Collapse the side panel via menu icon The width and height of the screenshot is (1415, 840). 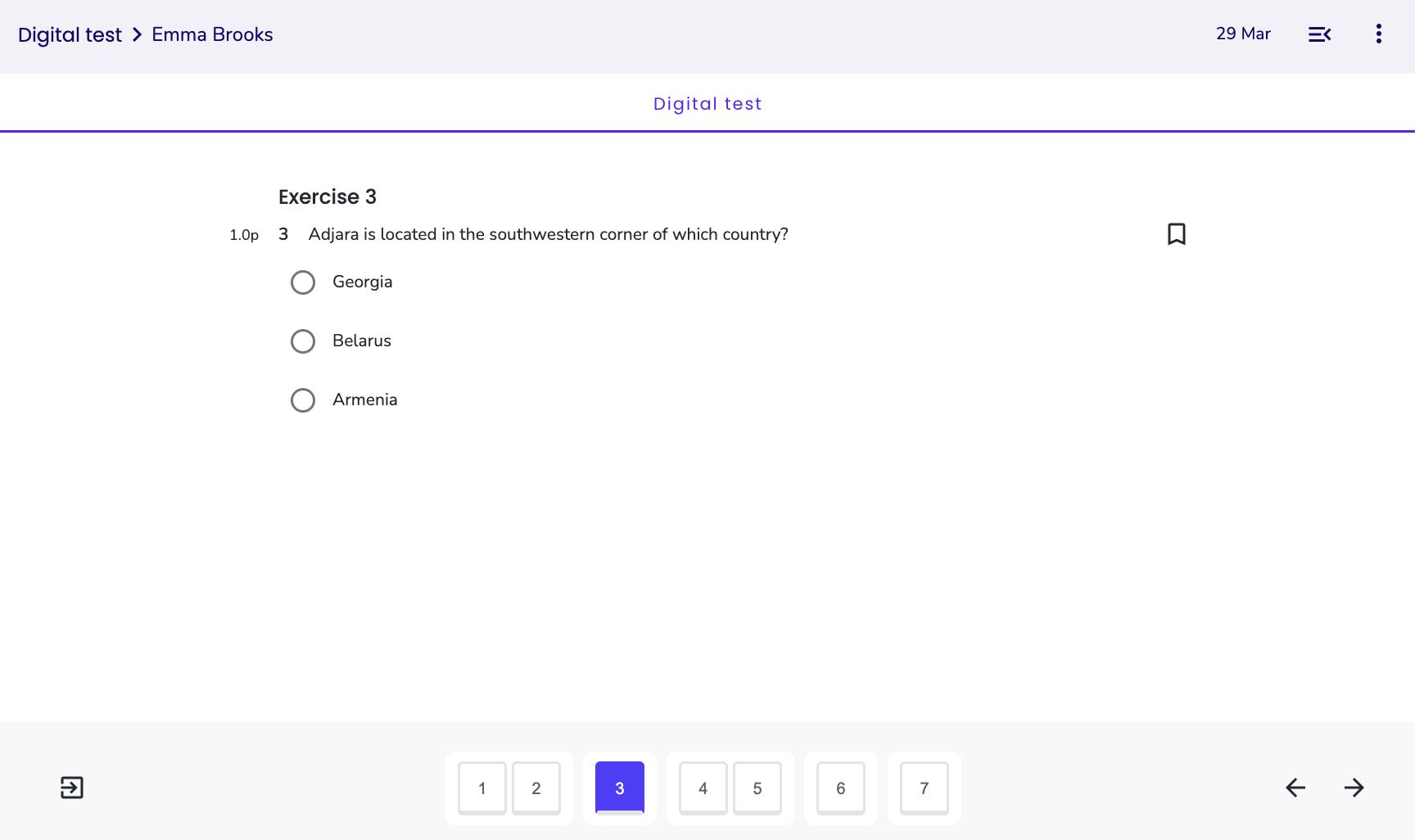point(1319,34)
